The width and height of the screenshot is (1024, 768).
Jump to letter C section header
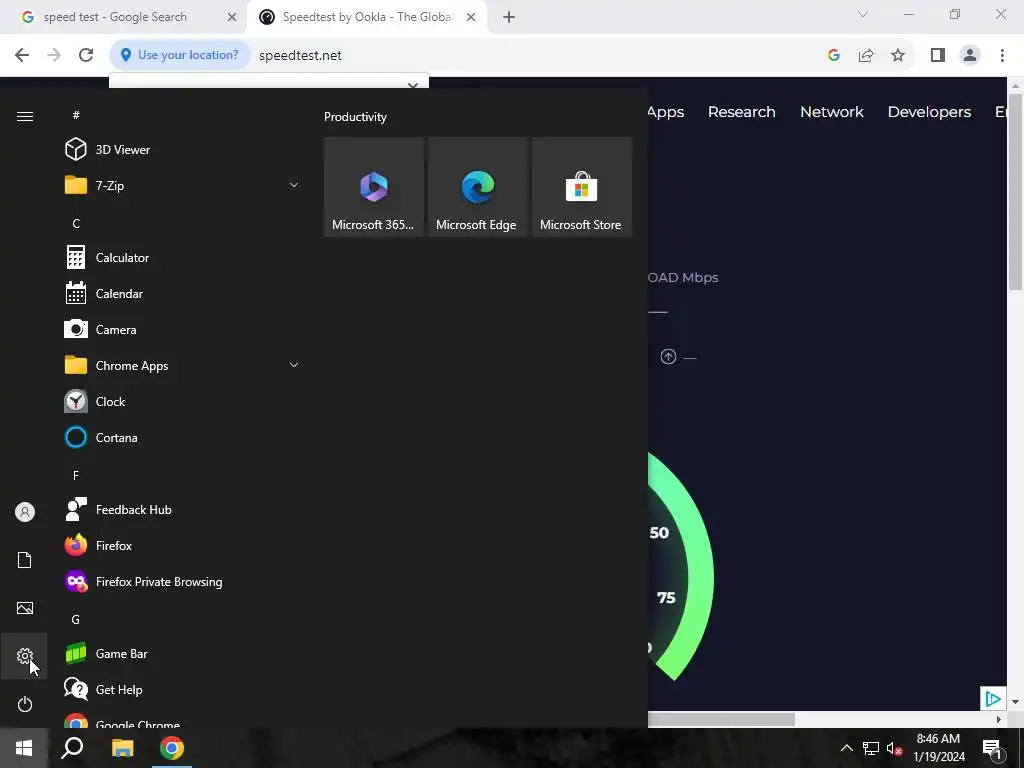click(x=76, y=223)
